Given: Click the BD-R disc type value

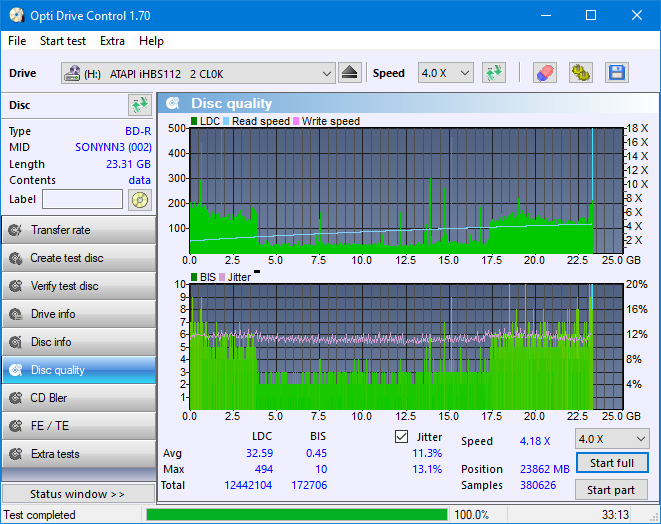Looking at the screenshot, I should pyautogui.click(x=138, y=131).
